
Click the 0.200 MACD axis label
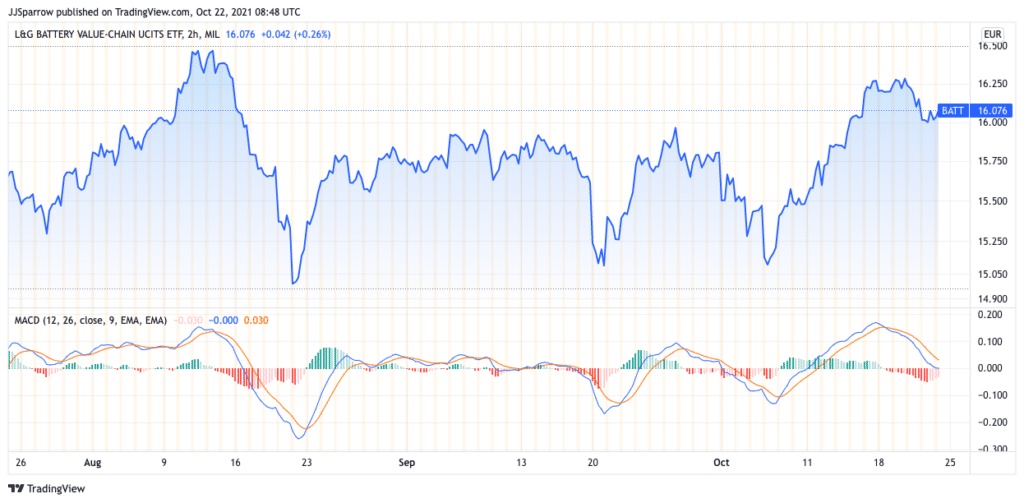point(989,314)
